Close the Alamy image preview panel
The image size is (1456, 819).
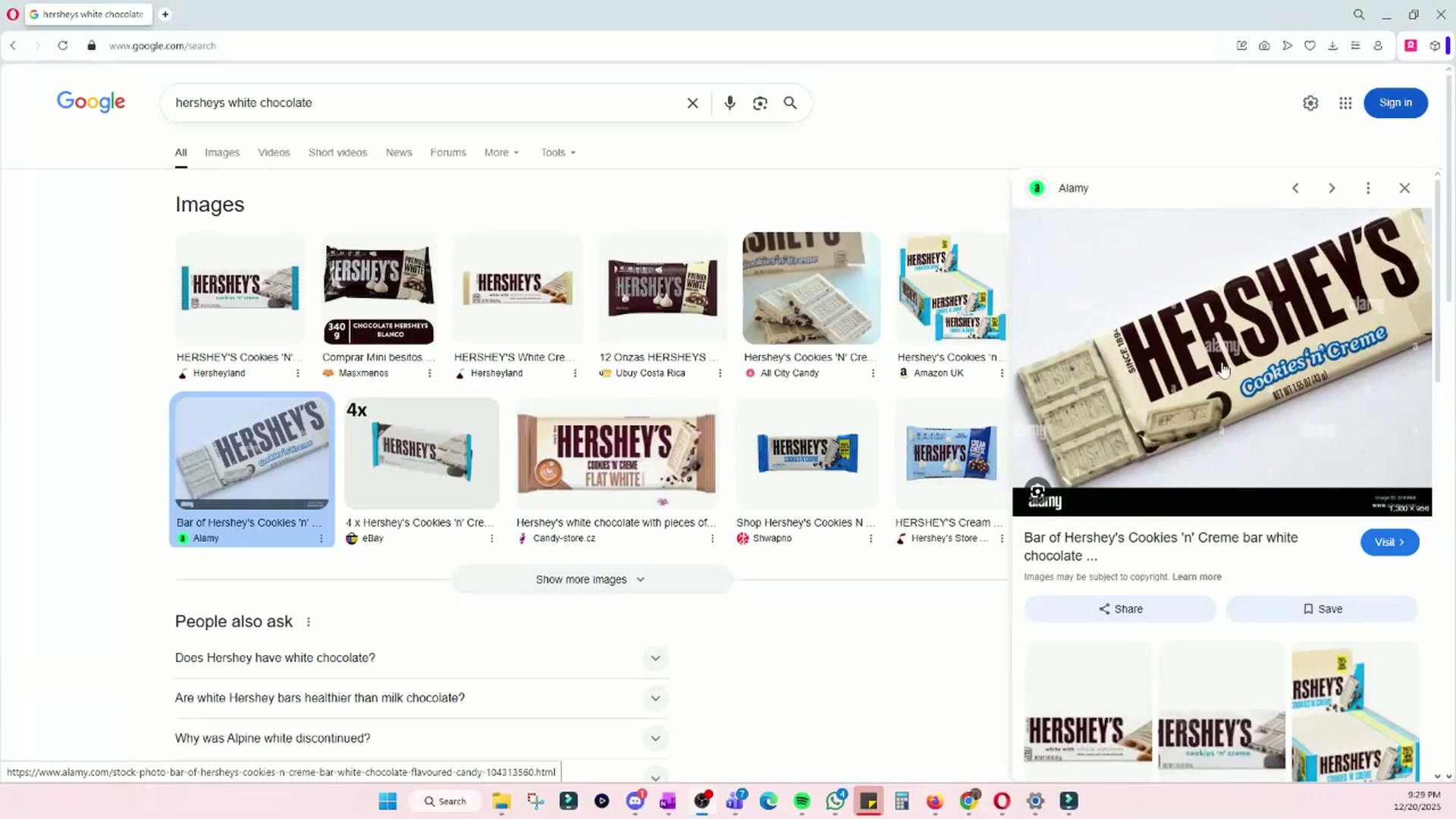pos(1404,188)
